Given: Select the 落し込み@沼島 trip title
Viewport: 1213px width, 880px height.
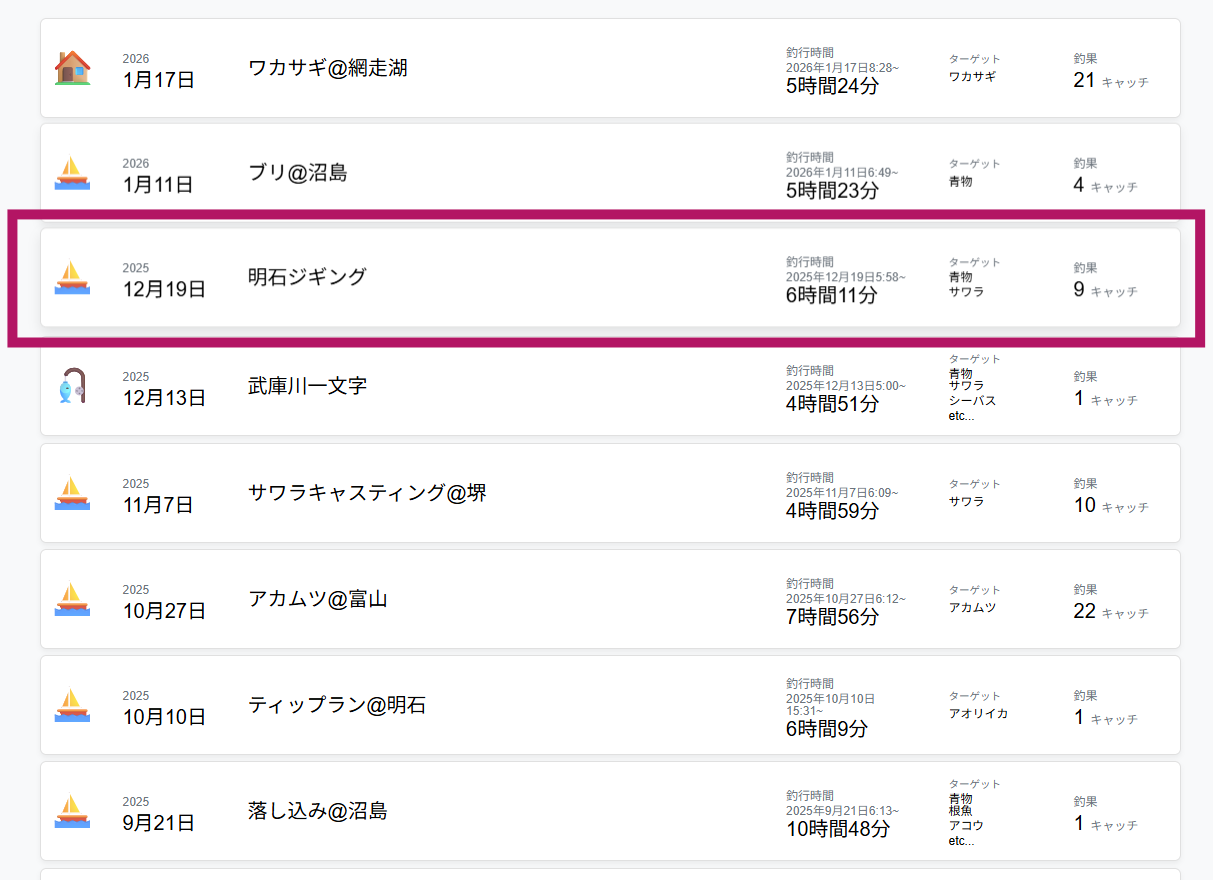Looking at the screenshot, I should (x=318, y=811).
